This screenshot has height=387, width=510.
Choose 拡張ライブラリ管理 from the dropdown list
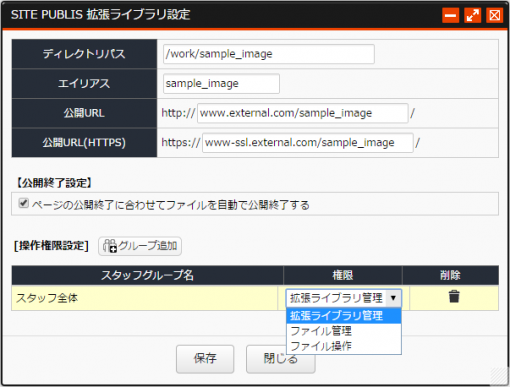pos(344,316)
